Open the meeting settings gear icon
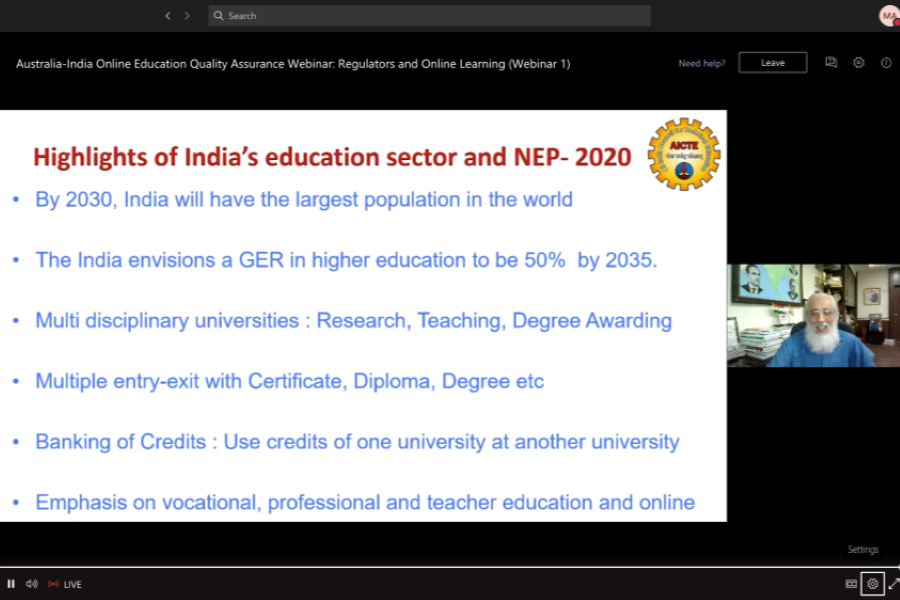The image size is (900, 600). 859,63
